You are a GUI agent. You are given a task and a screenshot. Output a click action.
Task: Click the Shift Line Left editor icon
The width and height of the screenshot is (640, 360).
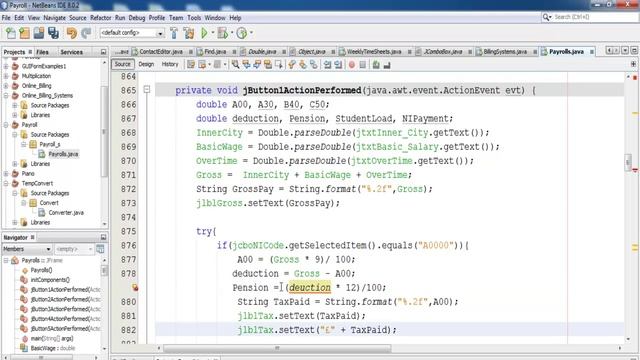pyautogui.click(x=327, y=64)
